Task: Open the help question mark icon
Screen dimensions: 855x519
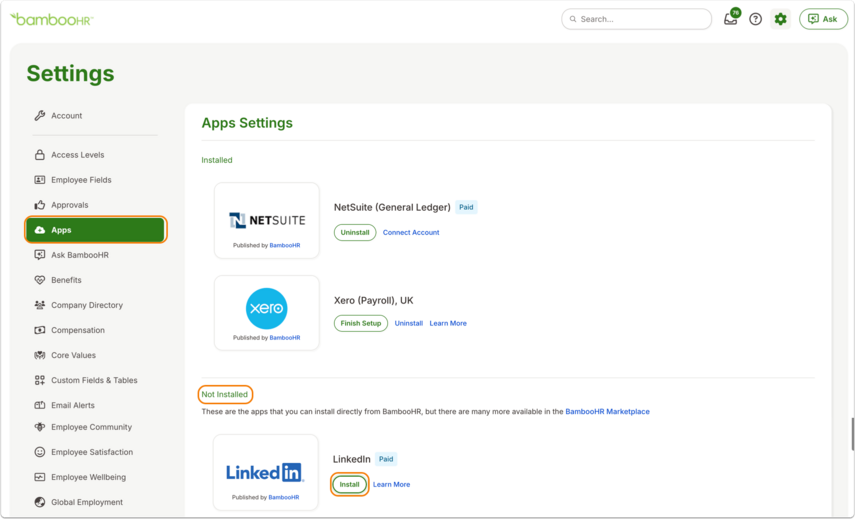Action: tap(755, 19)
